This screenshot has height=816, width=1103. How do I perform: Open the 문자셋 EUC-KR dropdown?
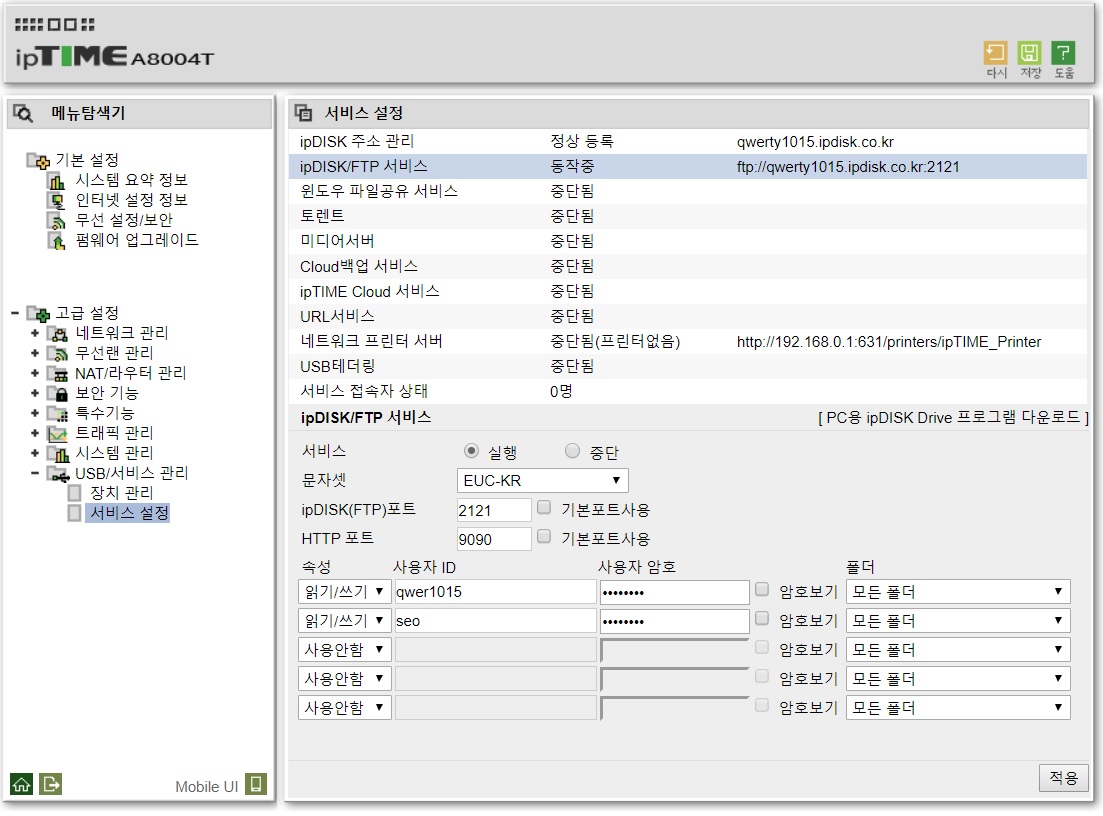pos(542,480)
